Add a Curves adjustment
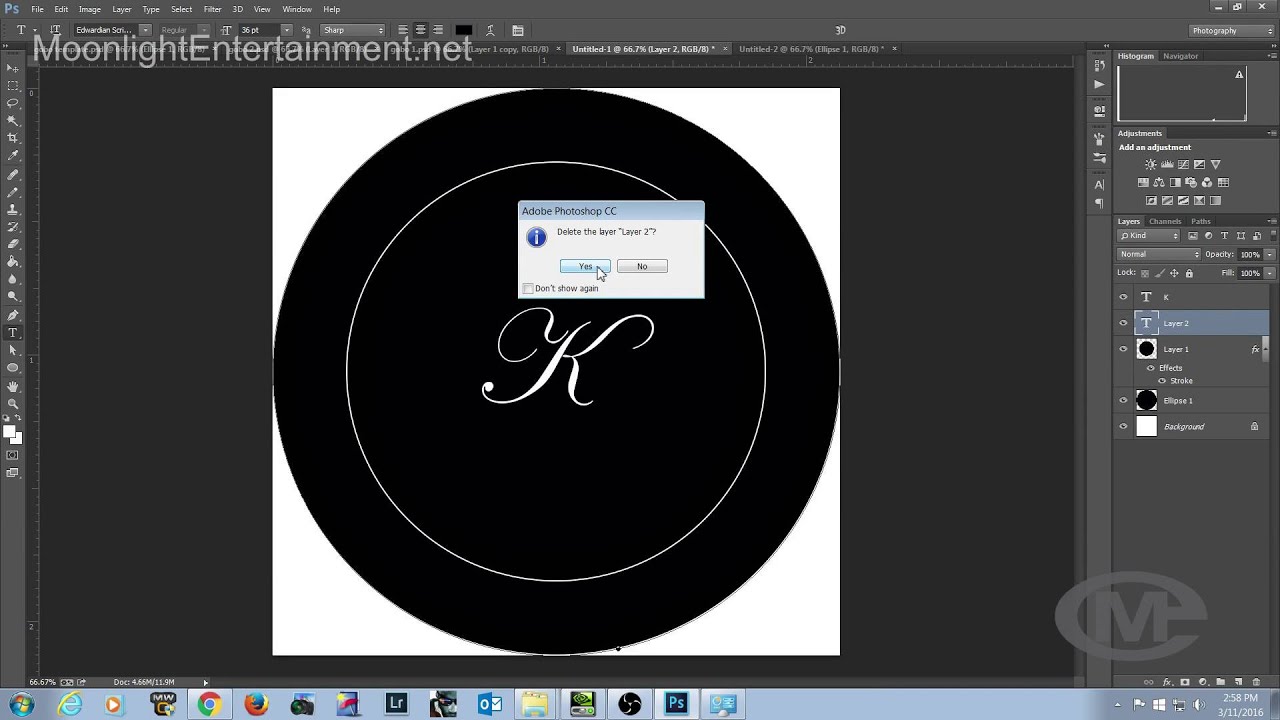Image resolution: width=1280 pixels, height=720 pixels. (1183, 165)
